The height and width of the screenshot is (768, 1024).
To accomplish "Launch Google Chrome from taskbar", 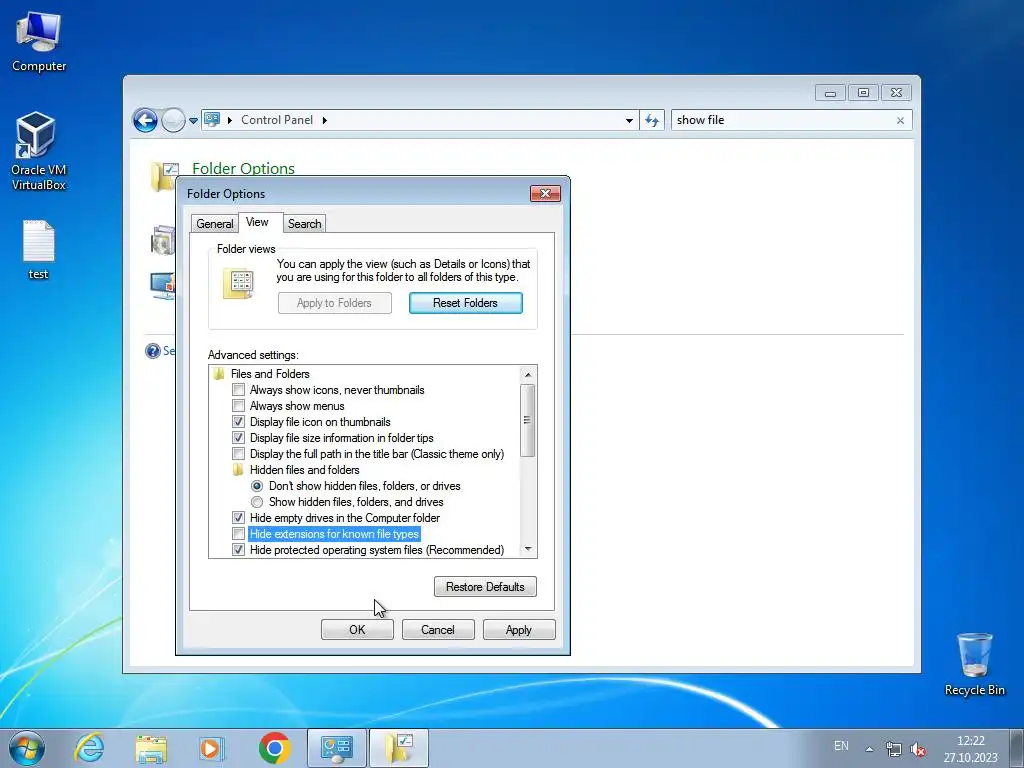I will coord(274,748).
